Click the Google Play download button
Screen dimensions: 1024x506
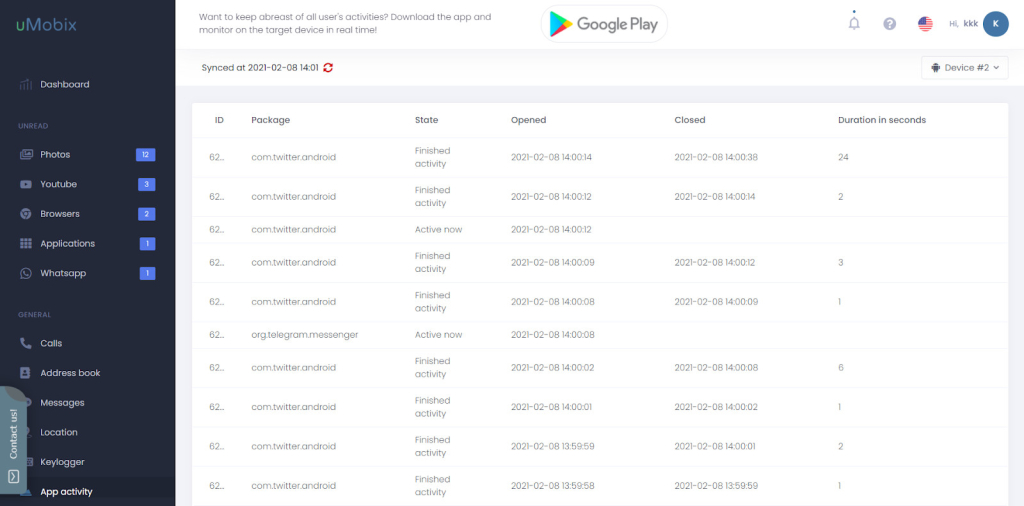point(604,24)
